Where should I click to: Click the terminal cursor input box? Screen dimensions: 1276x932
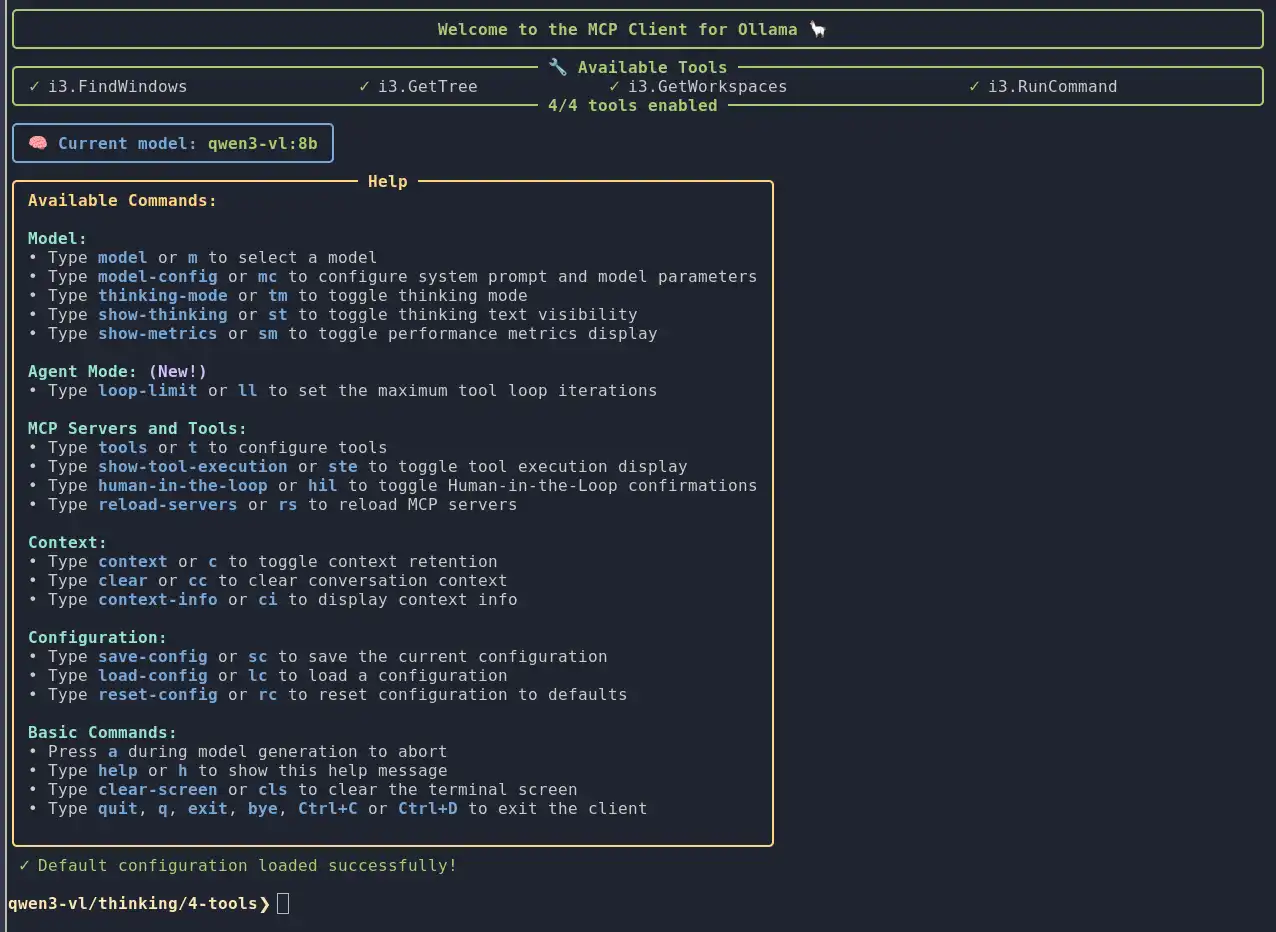[283, 903]
